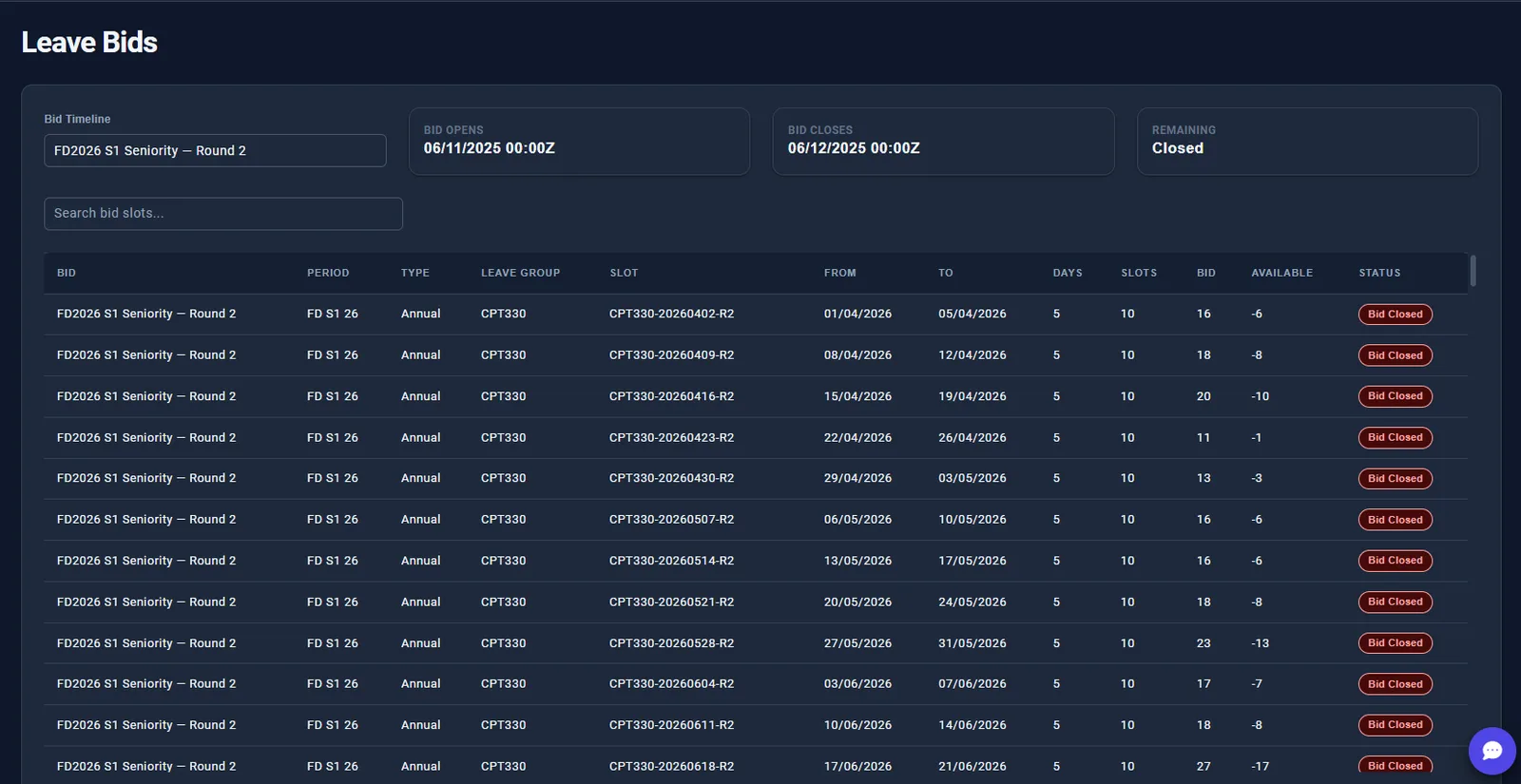
Task: Click Bid Closed badge for CPT330-20260528-R2
Action: (x=1395, y=643)
